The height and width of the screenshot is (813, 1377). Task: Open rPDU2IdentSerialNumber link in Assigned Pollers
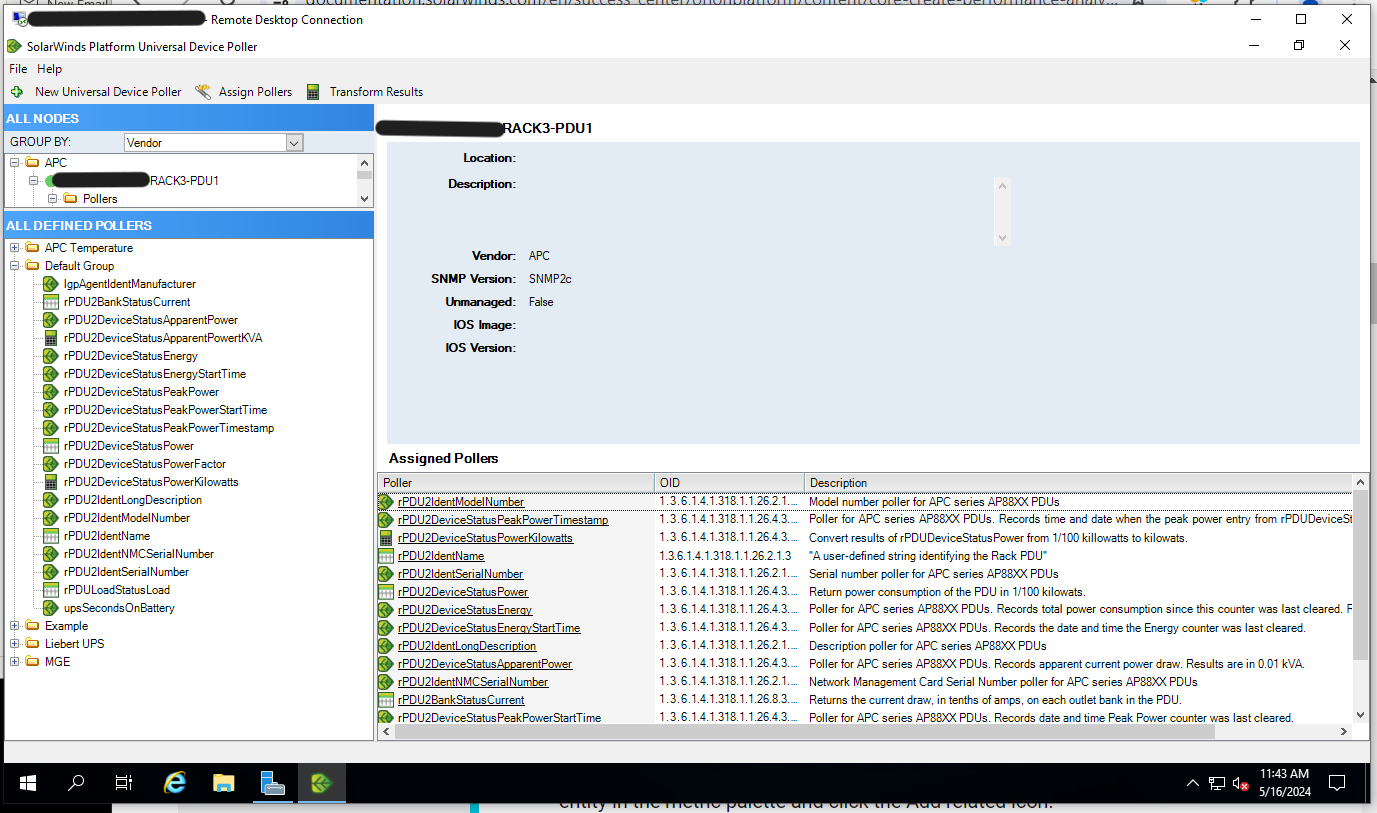tap(461, 574)
